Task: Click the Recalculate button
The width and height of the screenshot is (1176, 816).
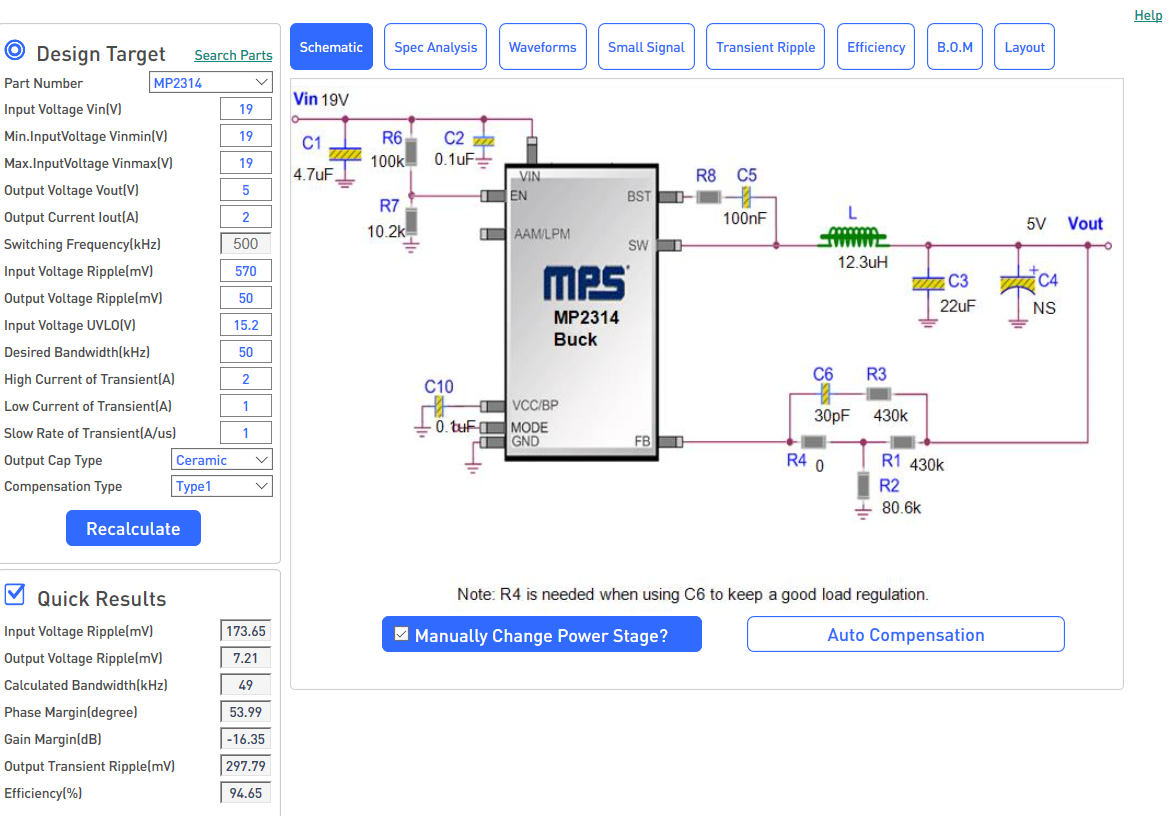Action: (x=134, y=528)
